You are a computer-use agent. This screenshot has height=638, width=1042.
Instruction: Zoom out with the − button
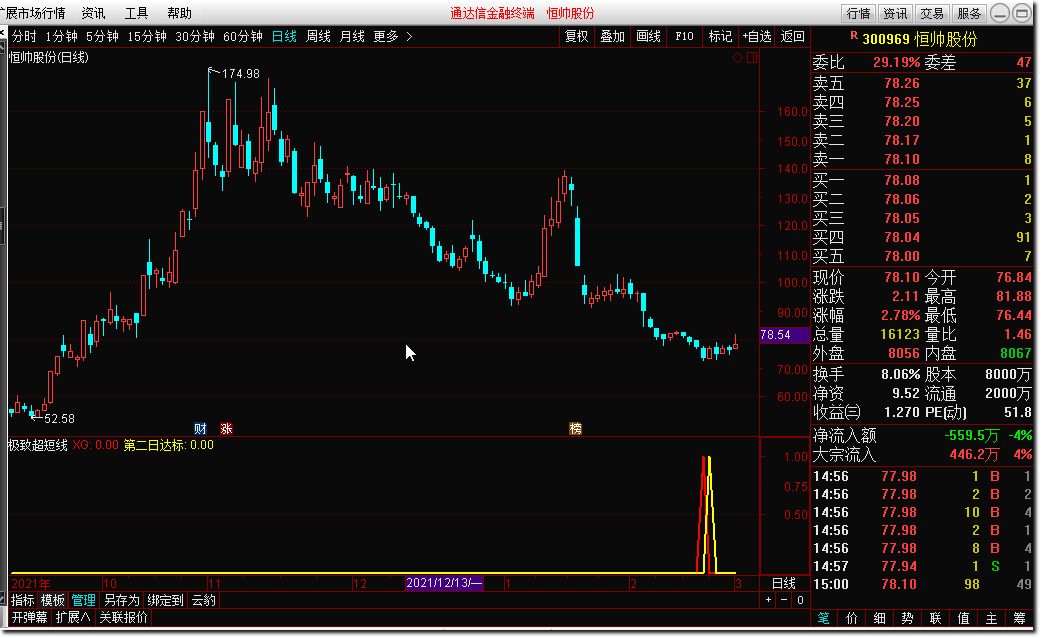coord(784,600)
